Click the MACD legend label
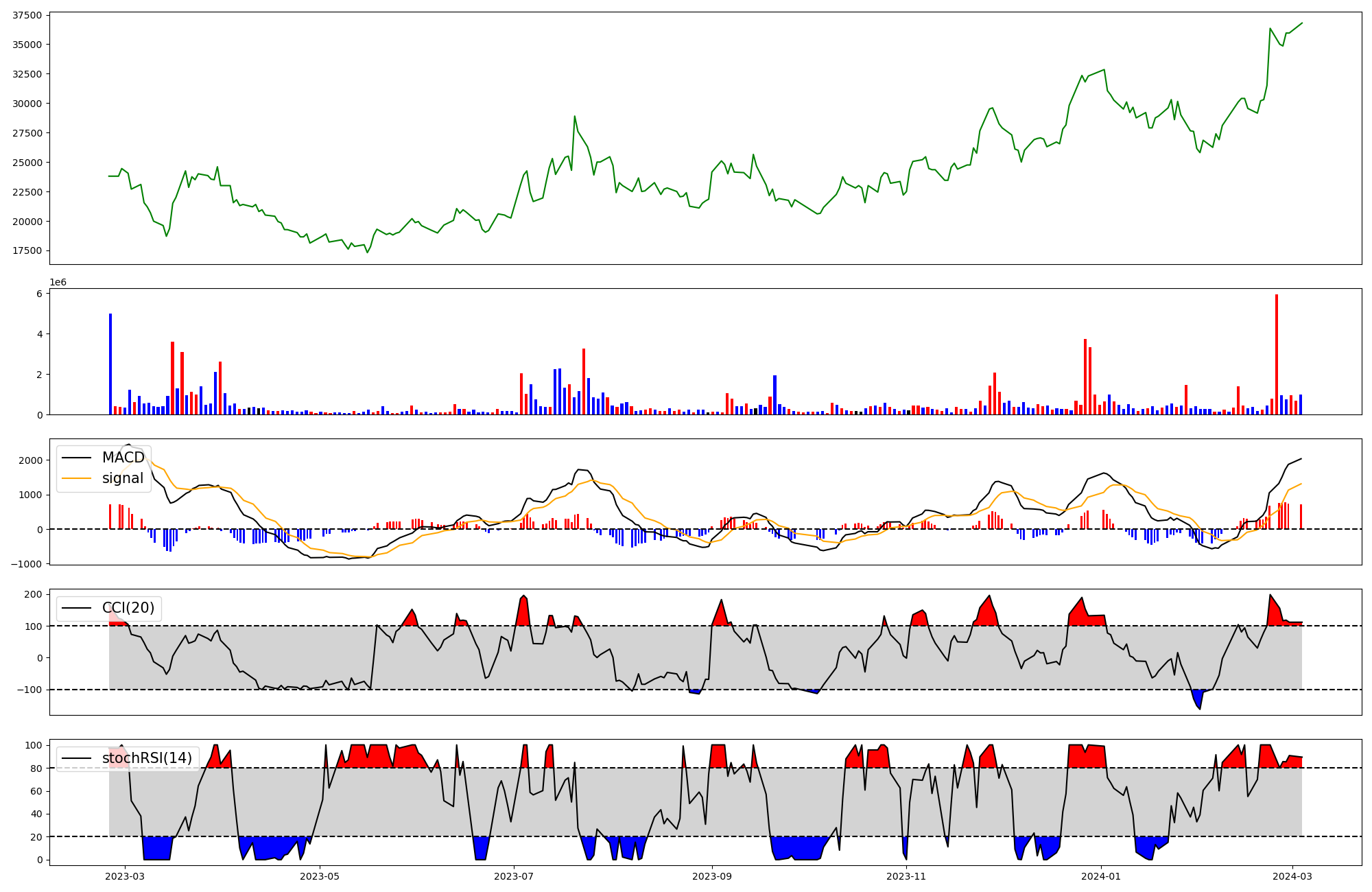 point(123,458)
